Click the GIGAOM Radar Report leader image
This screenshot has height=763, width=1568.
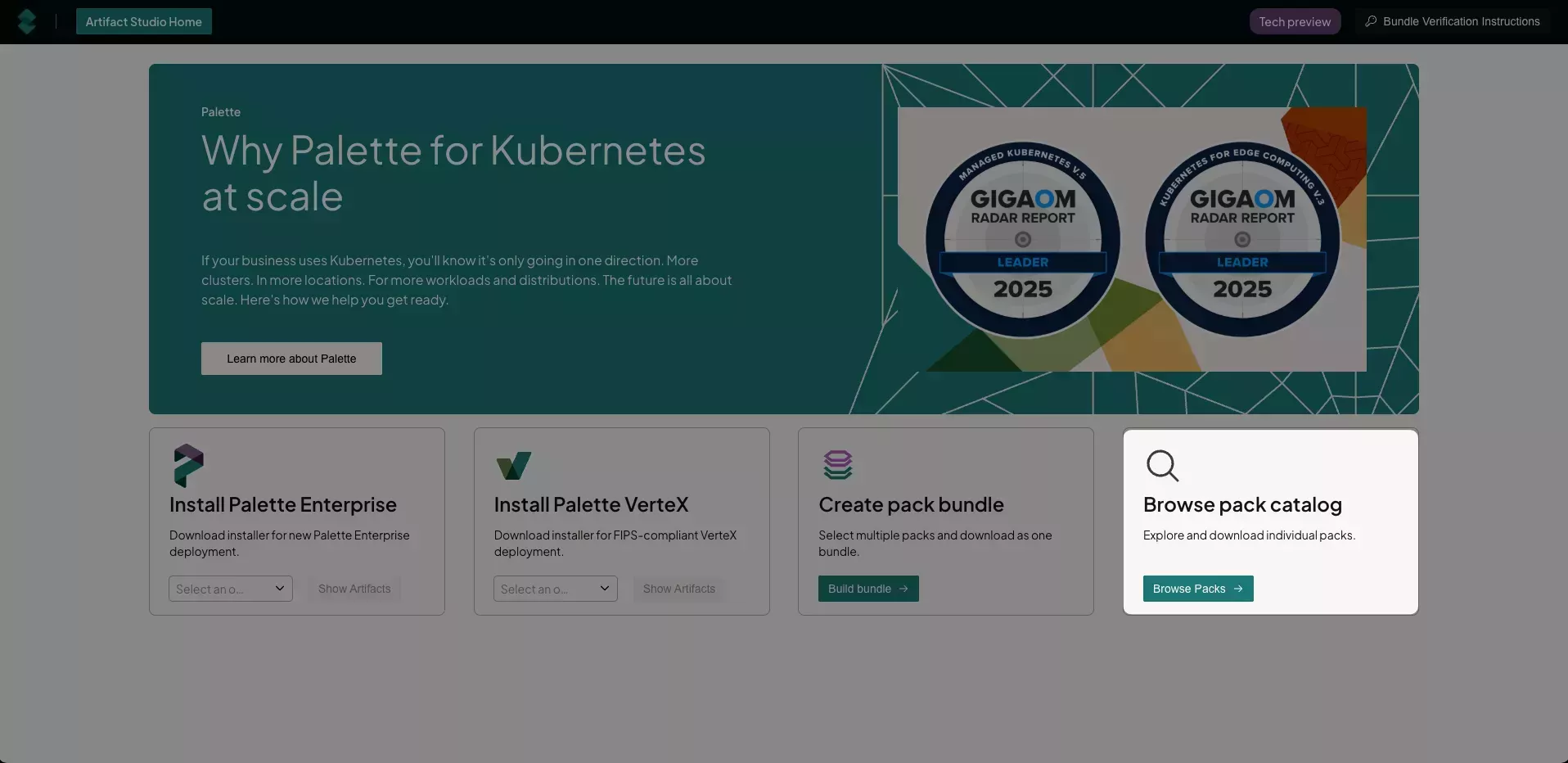tap(1132, 237)
